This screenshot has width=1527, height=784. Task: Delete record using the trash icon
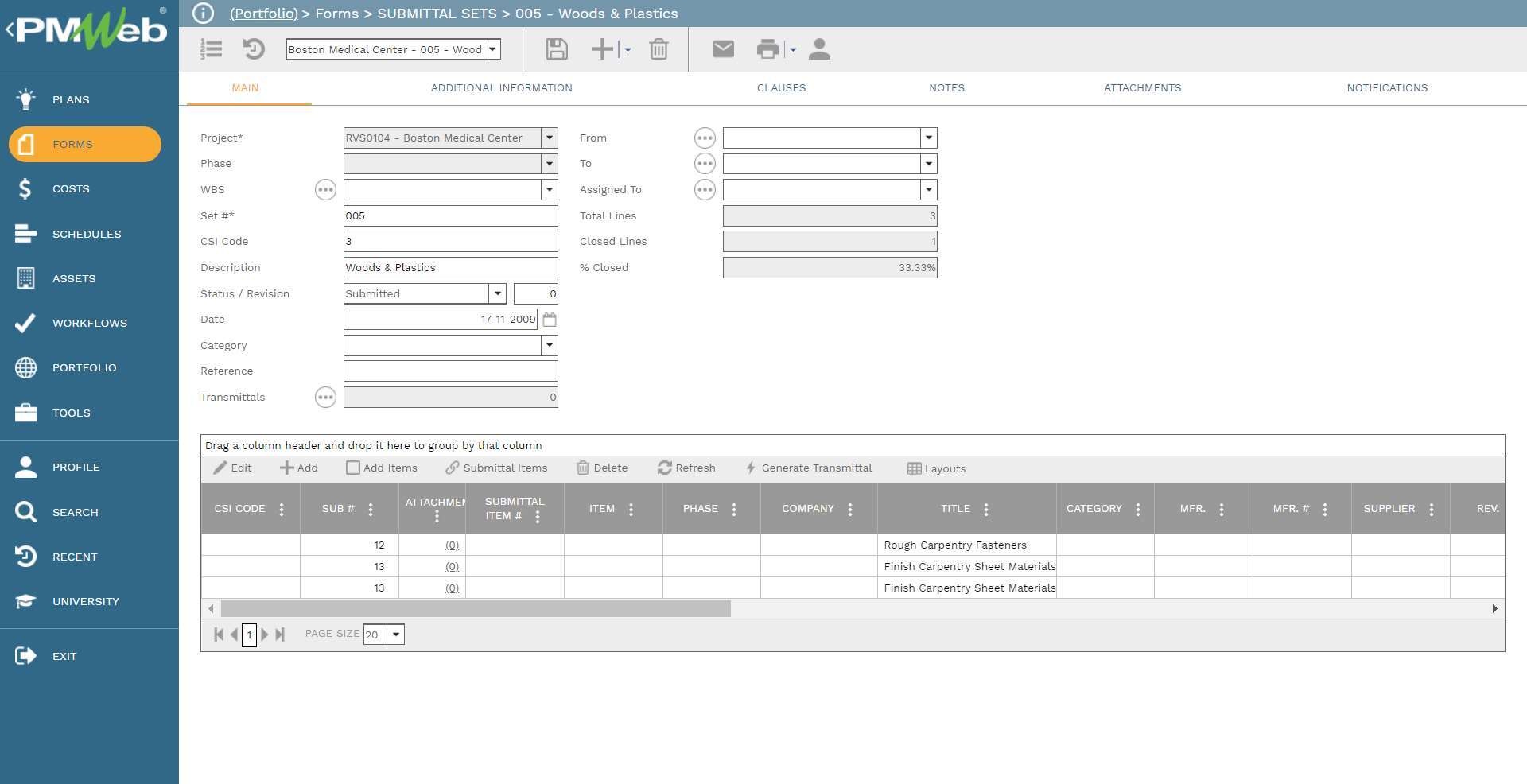click(x=659, y=49)
